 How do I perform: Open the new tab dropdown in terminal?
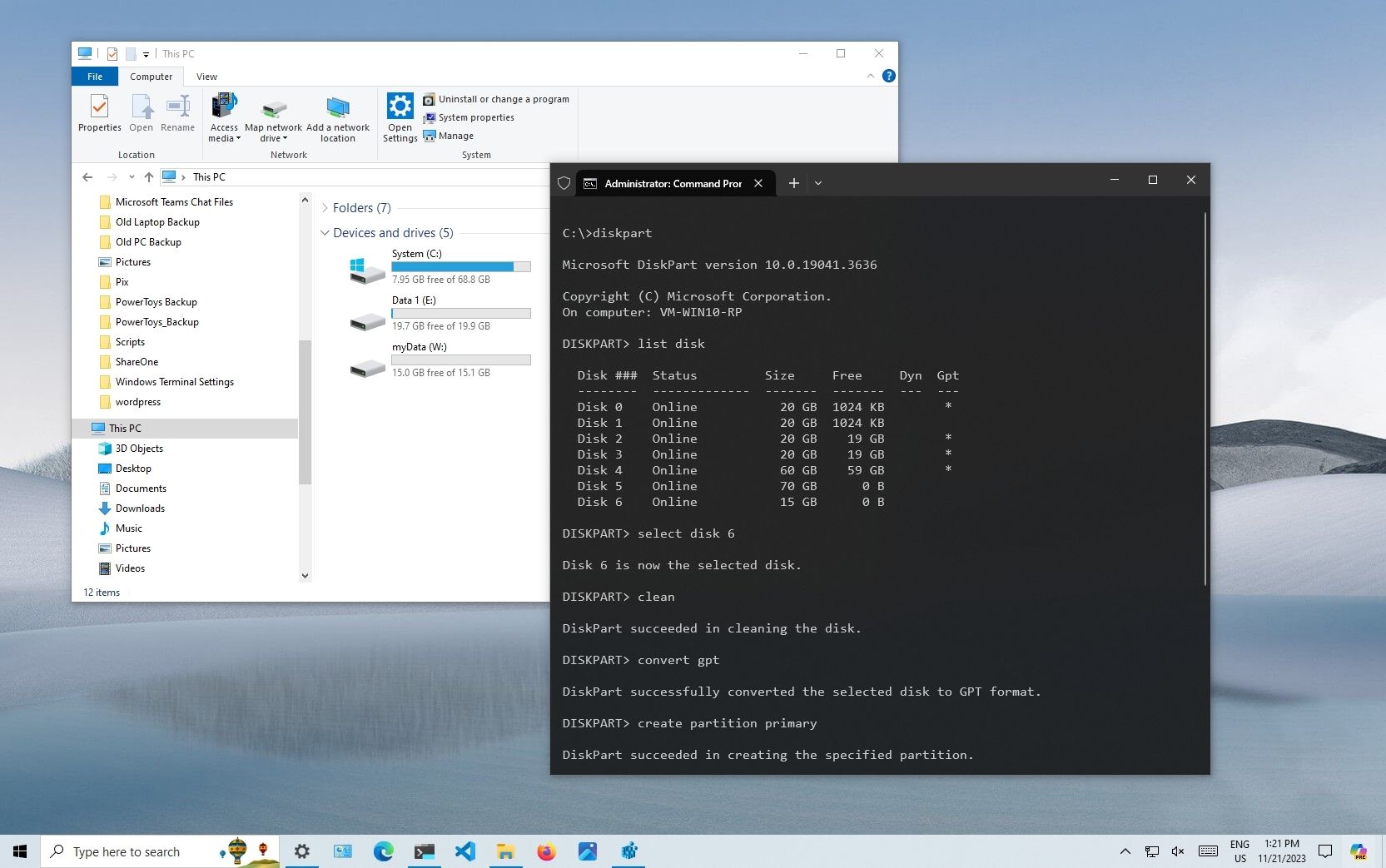pyautogui.click(x=818, y=183)
